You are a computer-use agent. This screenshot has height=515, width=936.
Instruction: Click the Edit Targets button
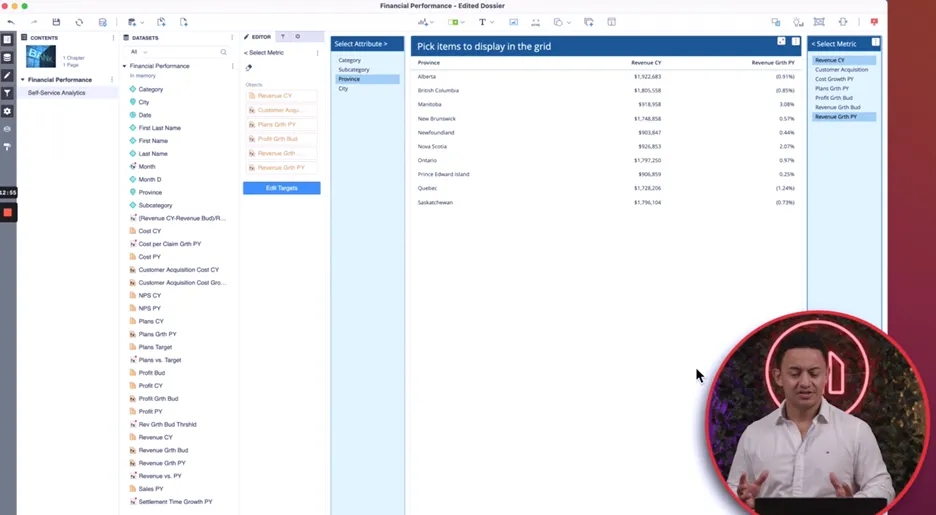pos(281,188)
